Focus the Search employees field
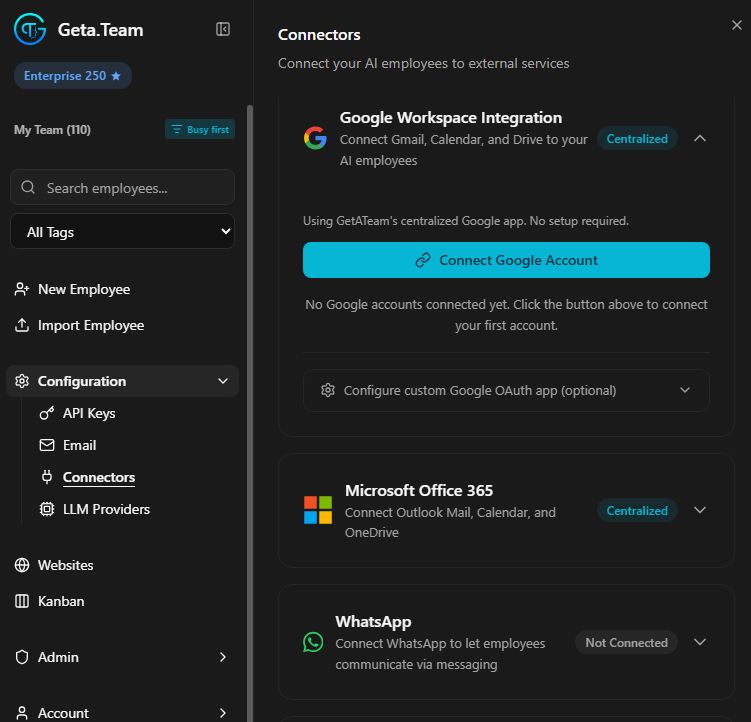751x722 pixels. [x=123, y=187]
